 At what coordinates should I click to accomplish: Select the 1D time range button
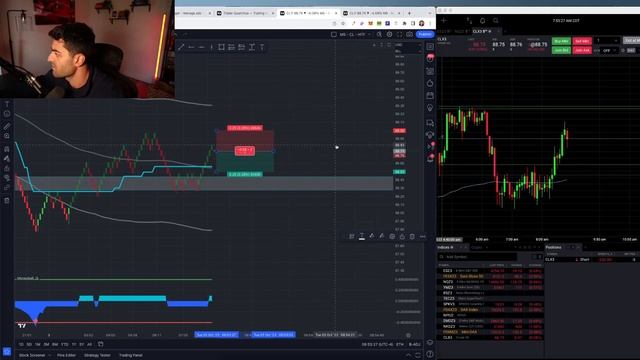coord(21,344)
